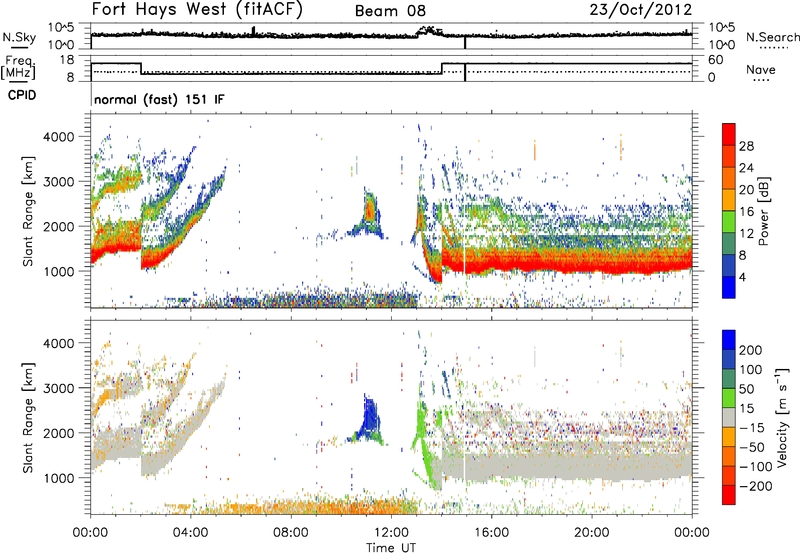The width and height of the screenshot is (800, 554).
Task: Click the '08:00' time axis tick label
Action: tap(291, 533)
